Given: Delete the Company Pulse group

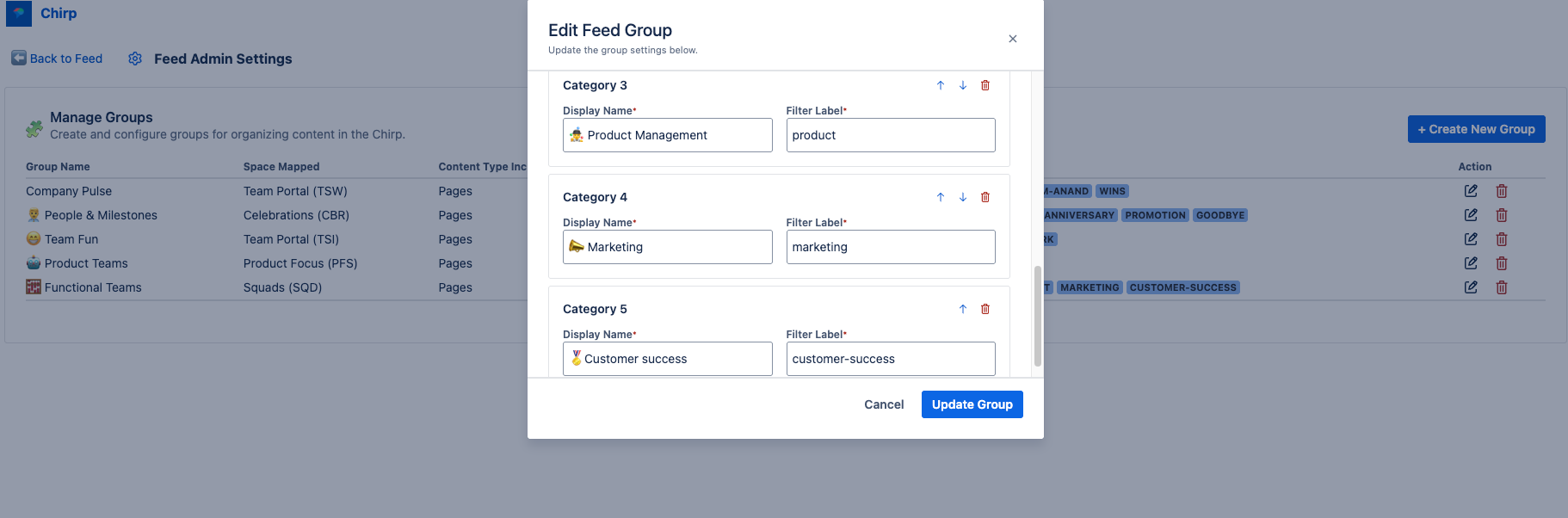Looking at the screenshot, I should 1502,191.
